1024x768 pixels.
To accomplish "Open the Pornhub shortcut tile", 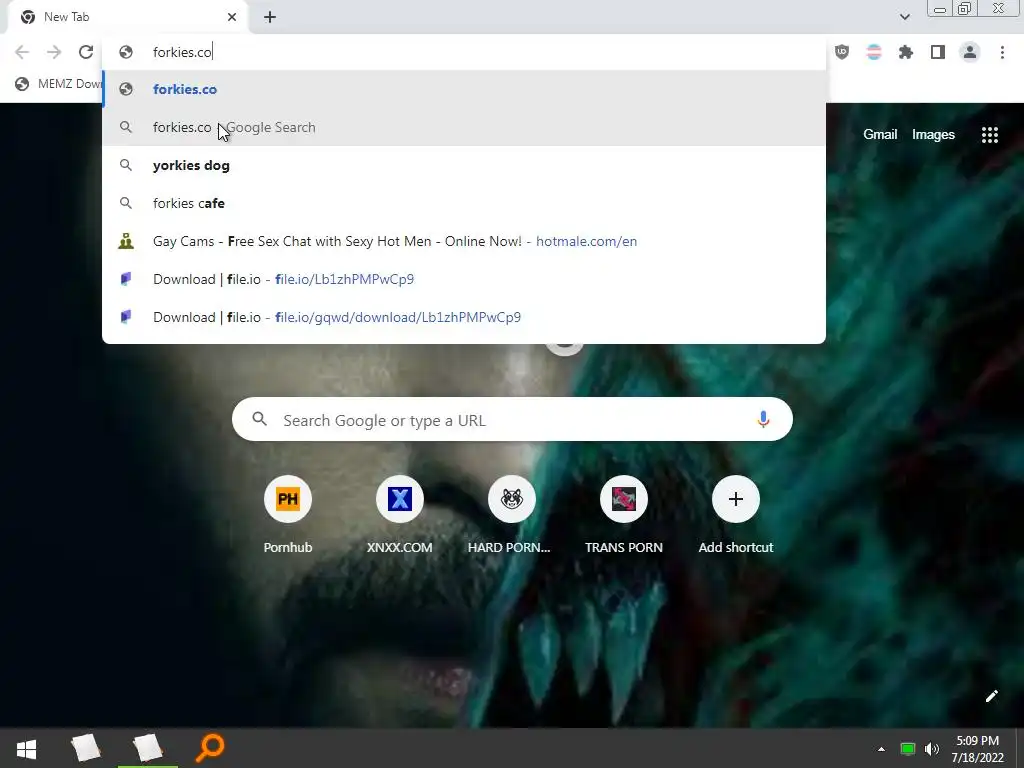I will coord(287,516).
